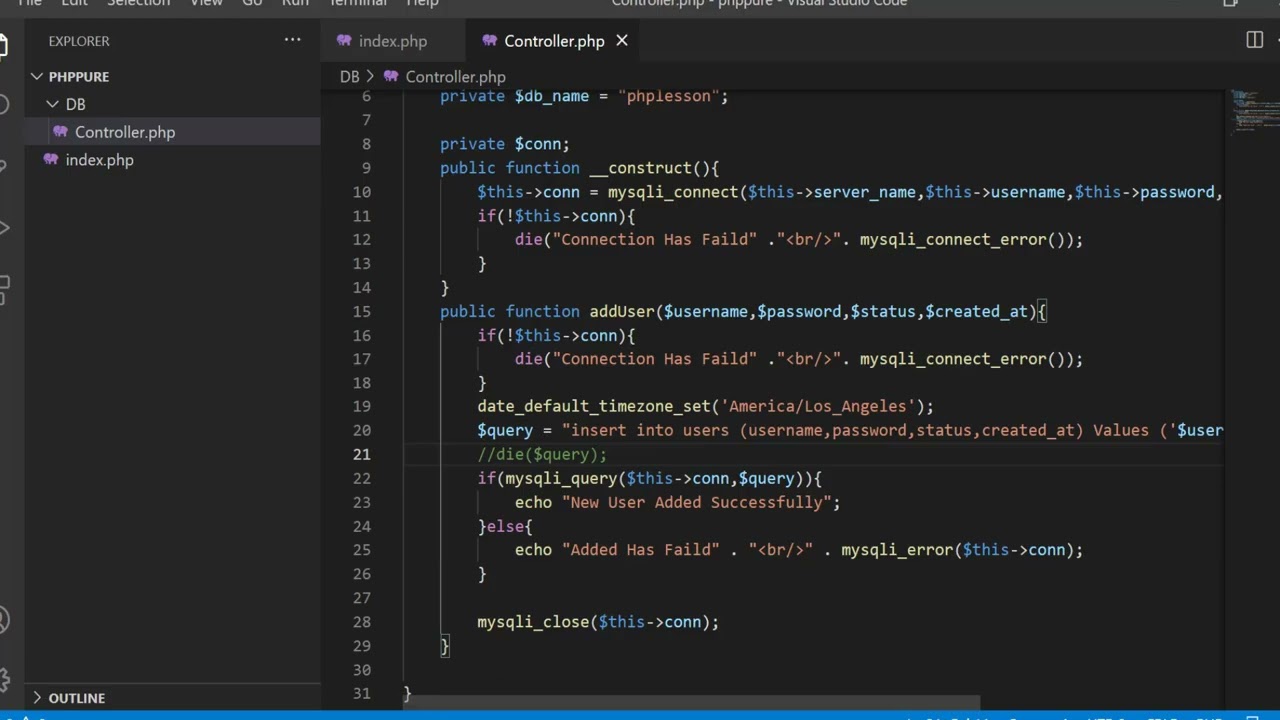The image size is (1280, 720).
Task: Click date_default_timezone_set on line 19
Action: pyautogui.click(x=594, y=406)
